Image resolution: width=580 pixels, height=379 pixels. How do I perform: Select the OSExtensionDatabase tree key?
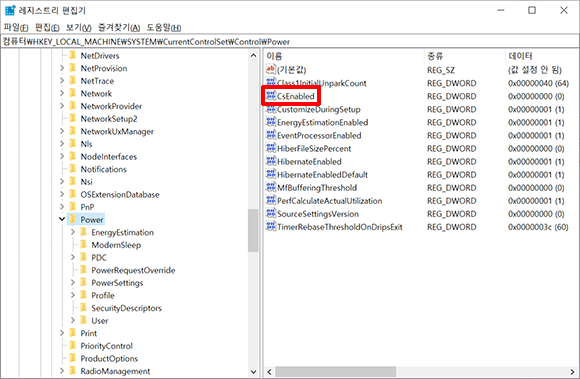pos(120,194)
